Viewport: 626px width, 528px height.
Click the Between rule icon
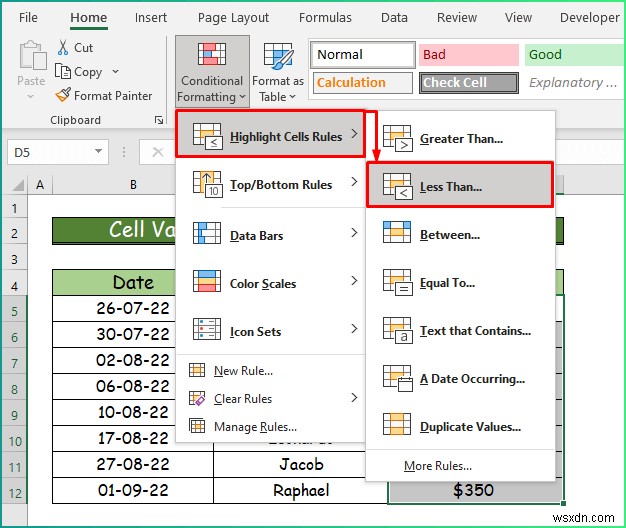[x=397, y=232]
